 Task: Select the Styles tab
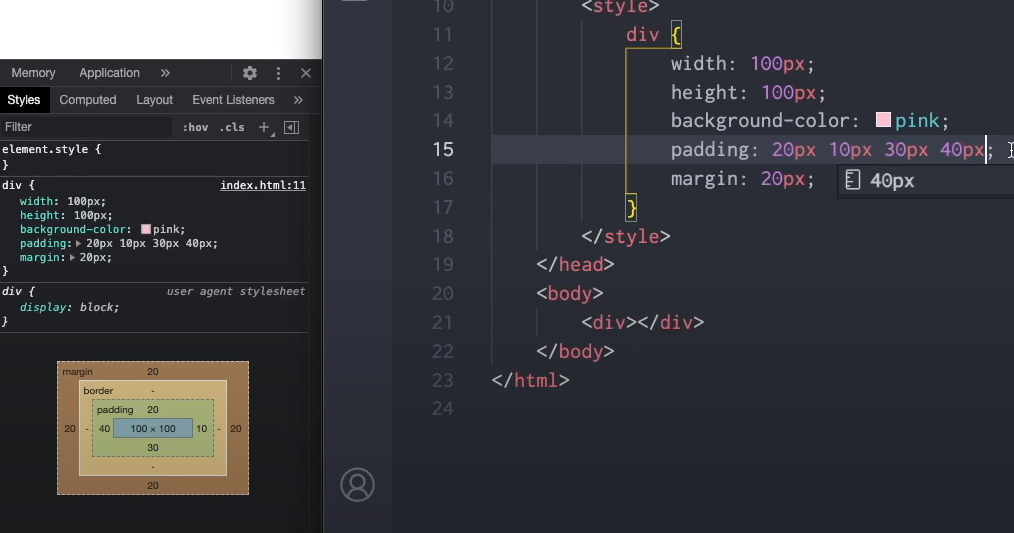coord(24,100)
